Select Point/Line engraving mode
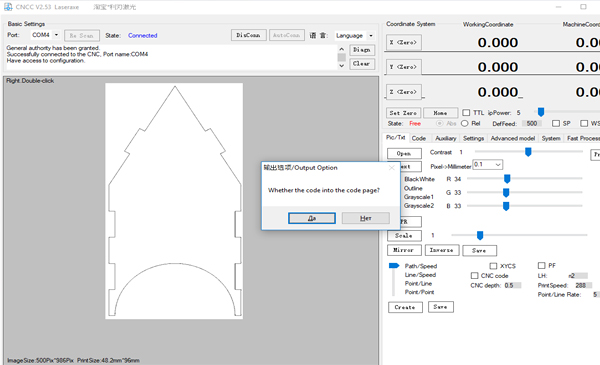600x365 pixels. (418, 284)
